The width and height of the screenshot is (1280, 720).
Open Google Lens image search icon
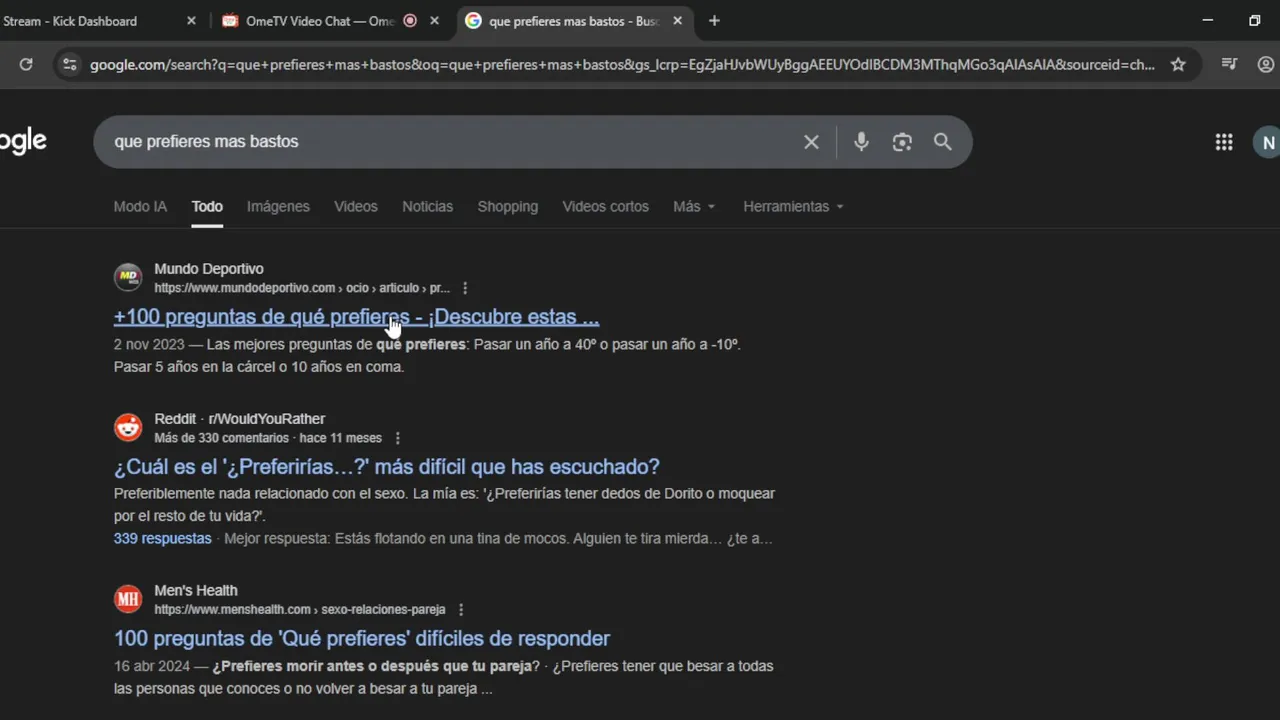pyautogui.click(x=902, y=142)
